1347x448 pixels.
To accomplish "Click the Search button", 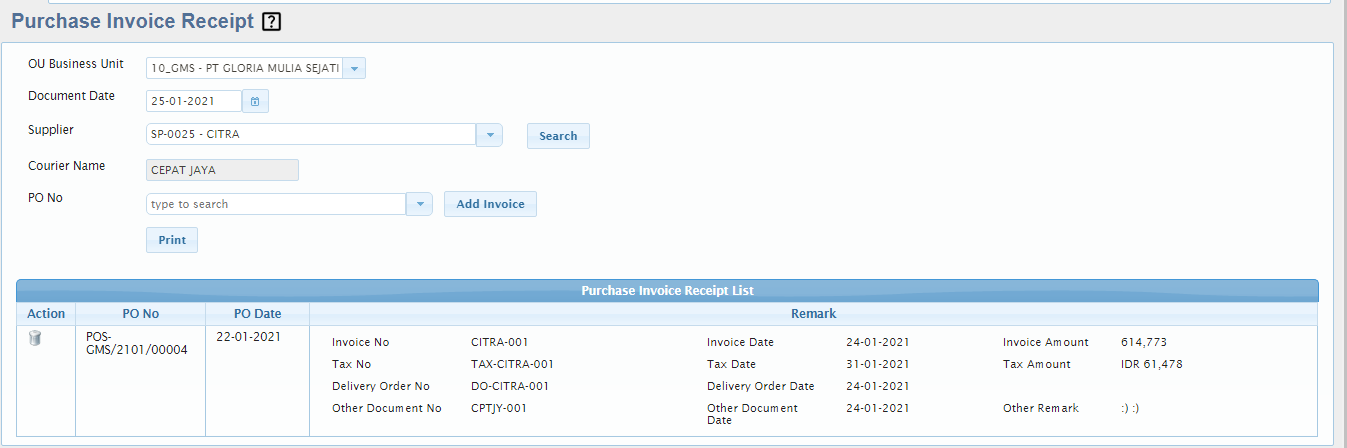I will pos(558,136).
